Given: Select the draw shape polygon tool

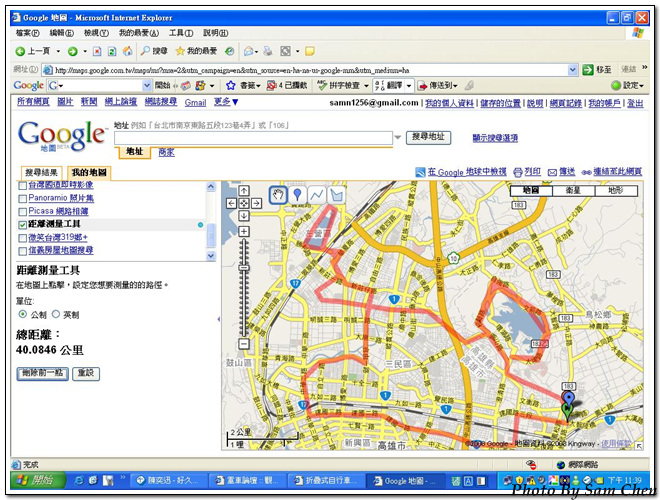Looking at the screenshot, I should pyautogui.click(x=336, y=195).
